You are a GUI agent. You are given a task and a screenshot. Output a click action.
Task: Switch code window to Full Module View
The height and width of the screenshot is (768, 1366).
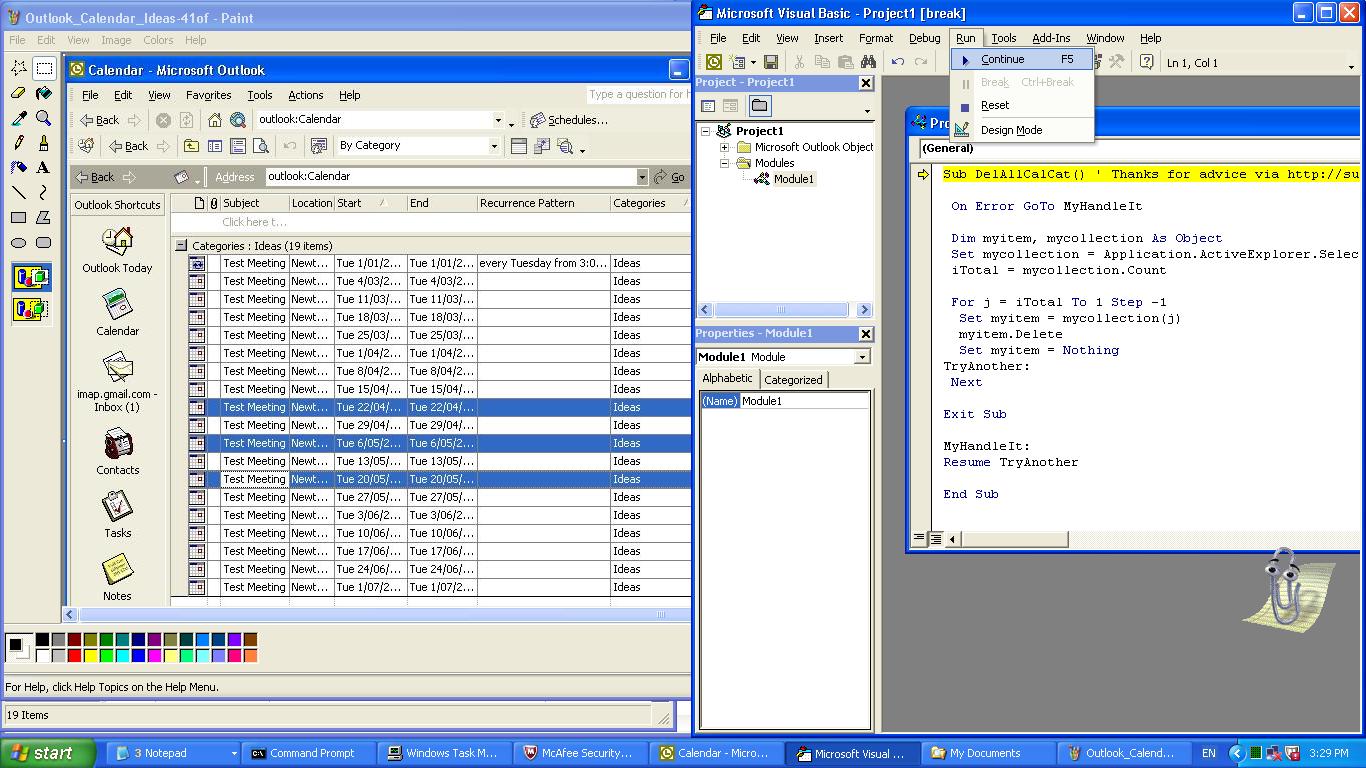[935, 539]
